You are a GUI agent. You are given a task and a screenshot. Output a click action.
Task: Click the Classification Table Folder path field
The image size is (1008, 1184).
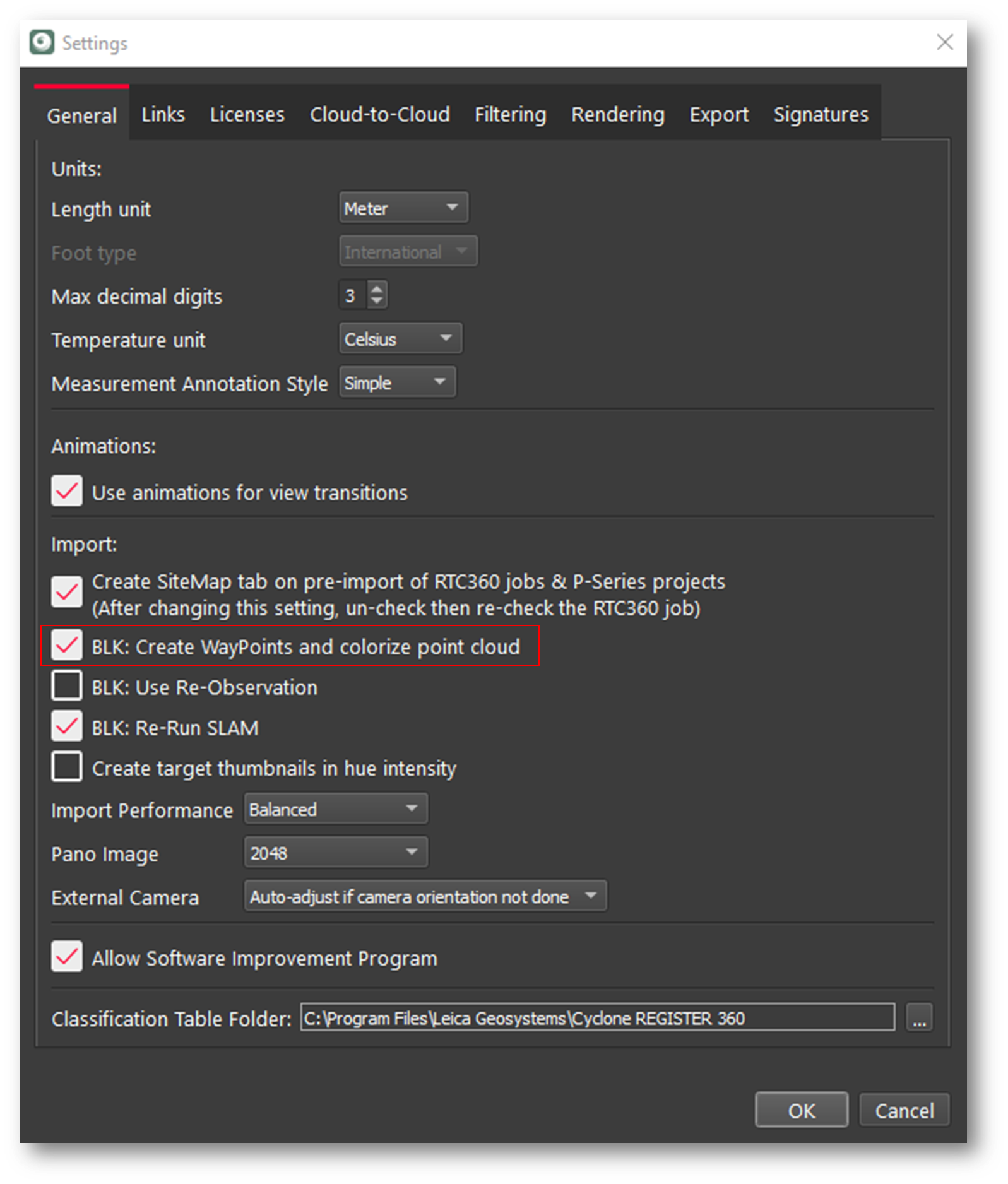point(596,1018)
